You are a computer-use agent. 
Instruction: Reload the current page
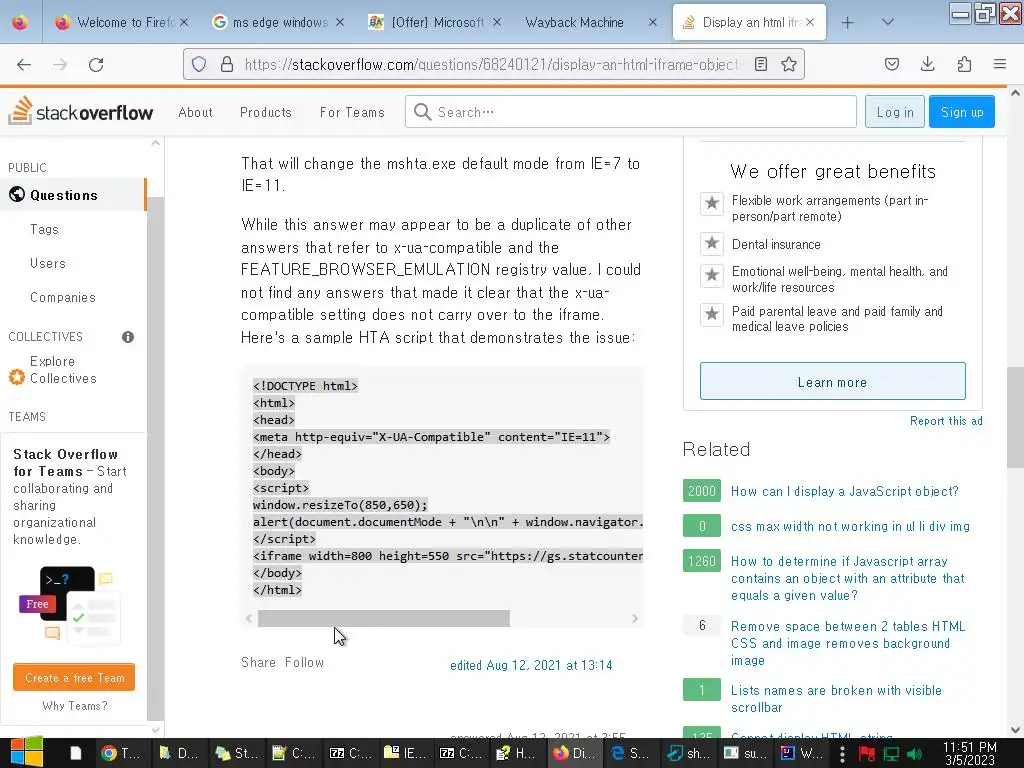[96, 64]
